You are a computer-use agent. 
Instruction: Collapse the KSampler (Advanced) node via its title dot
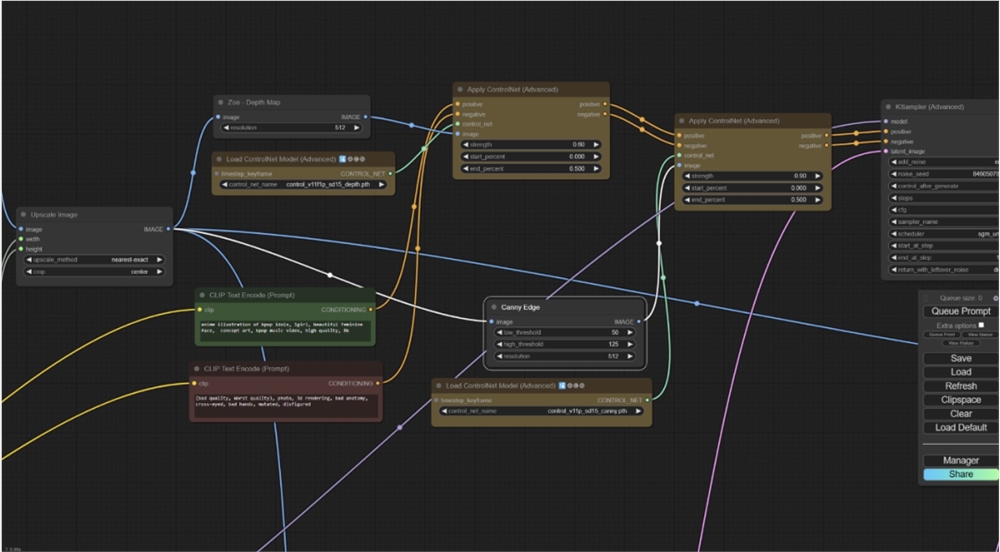pos(888,107)
